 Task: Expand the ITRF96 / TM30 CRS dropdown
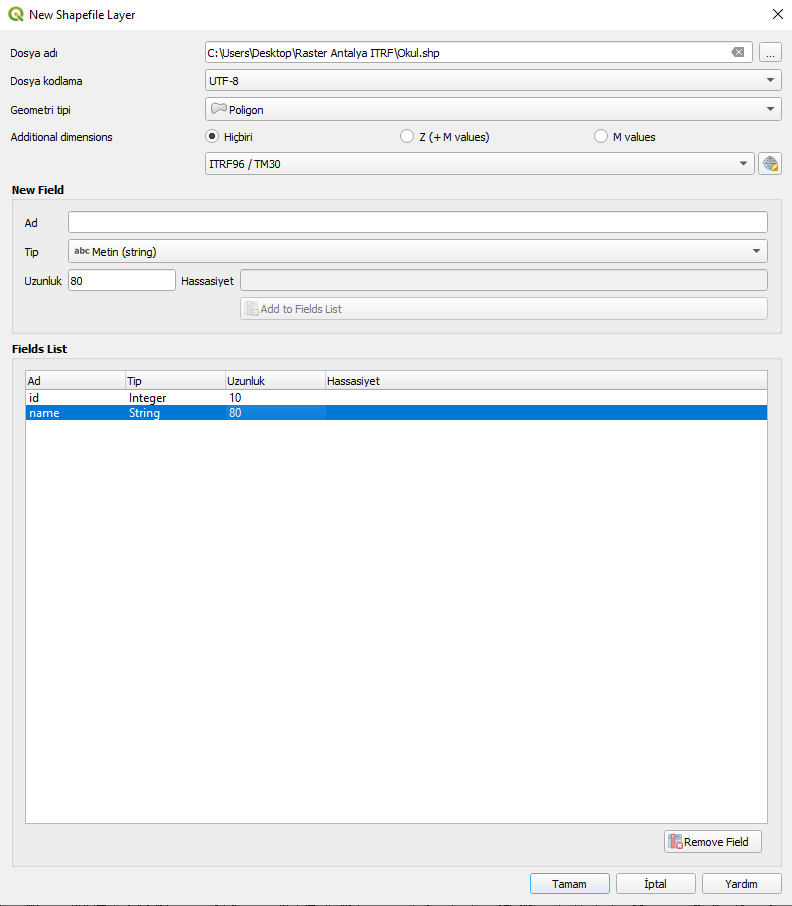tap(479, 164)
